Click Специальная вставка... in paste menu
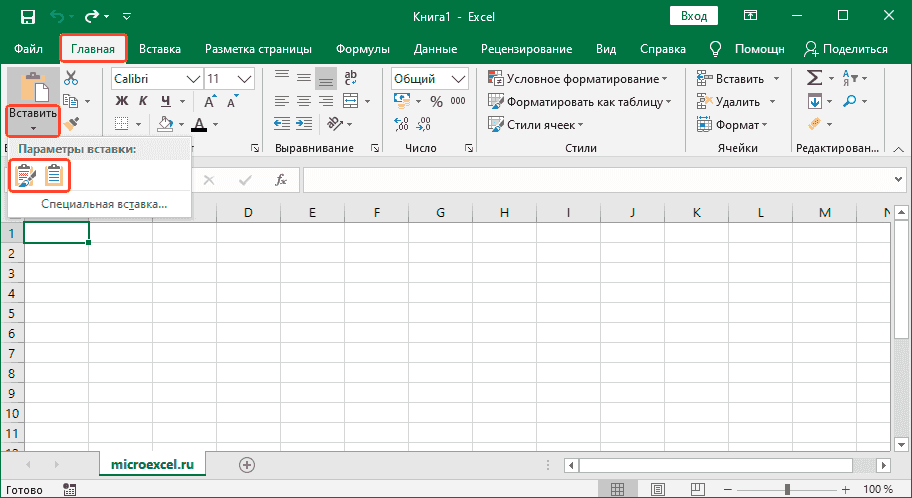912x498 pixels. click(104, 204)
